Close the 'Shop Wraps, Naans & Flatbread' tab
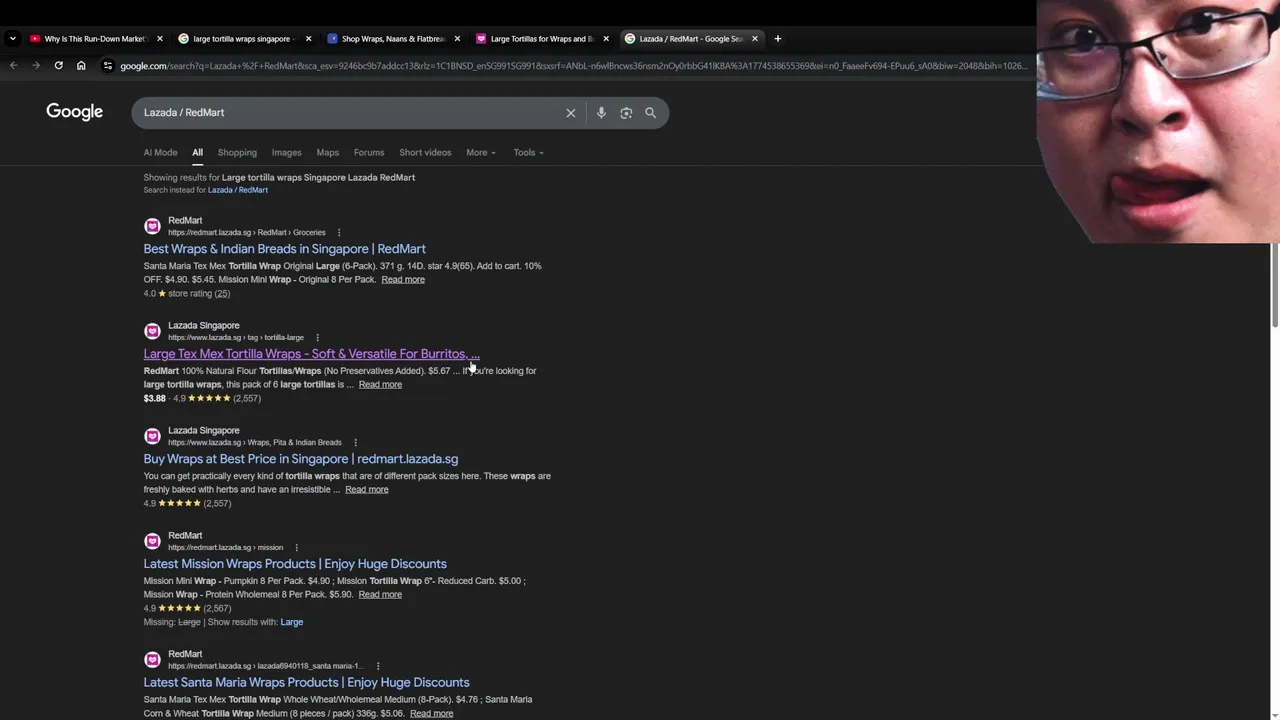 click(457, 39)
